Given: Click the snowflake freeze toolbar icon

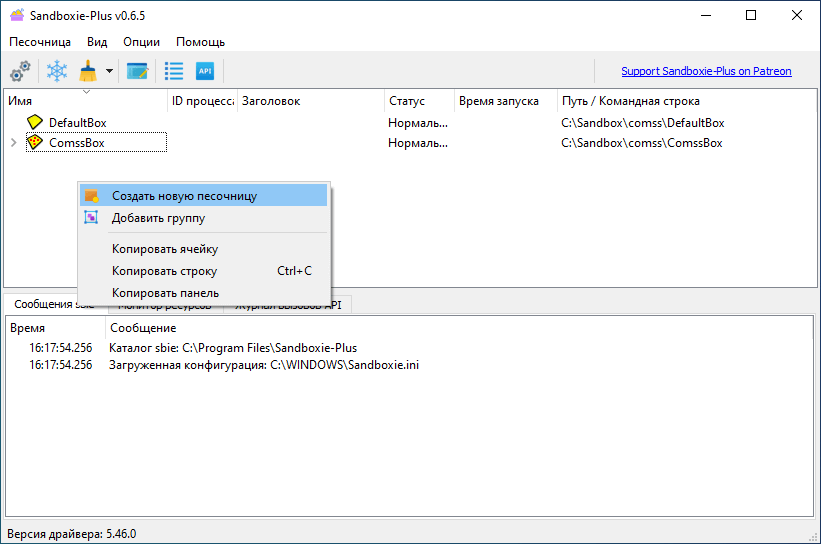Looking at the screenshot, I should pyautogui.click(x=57, y=71).
